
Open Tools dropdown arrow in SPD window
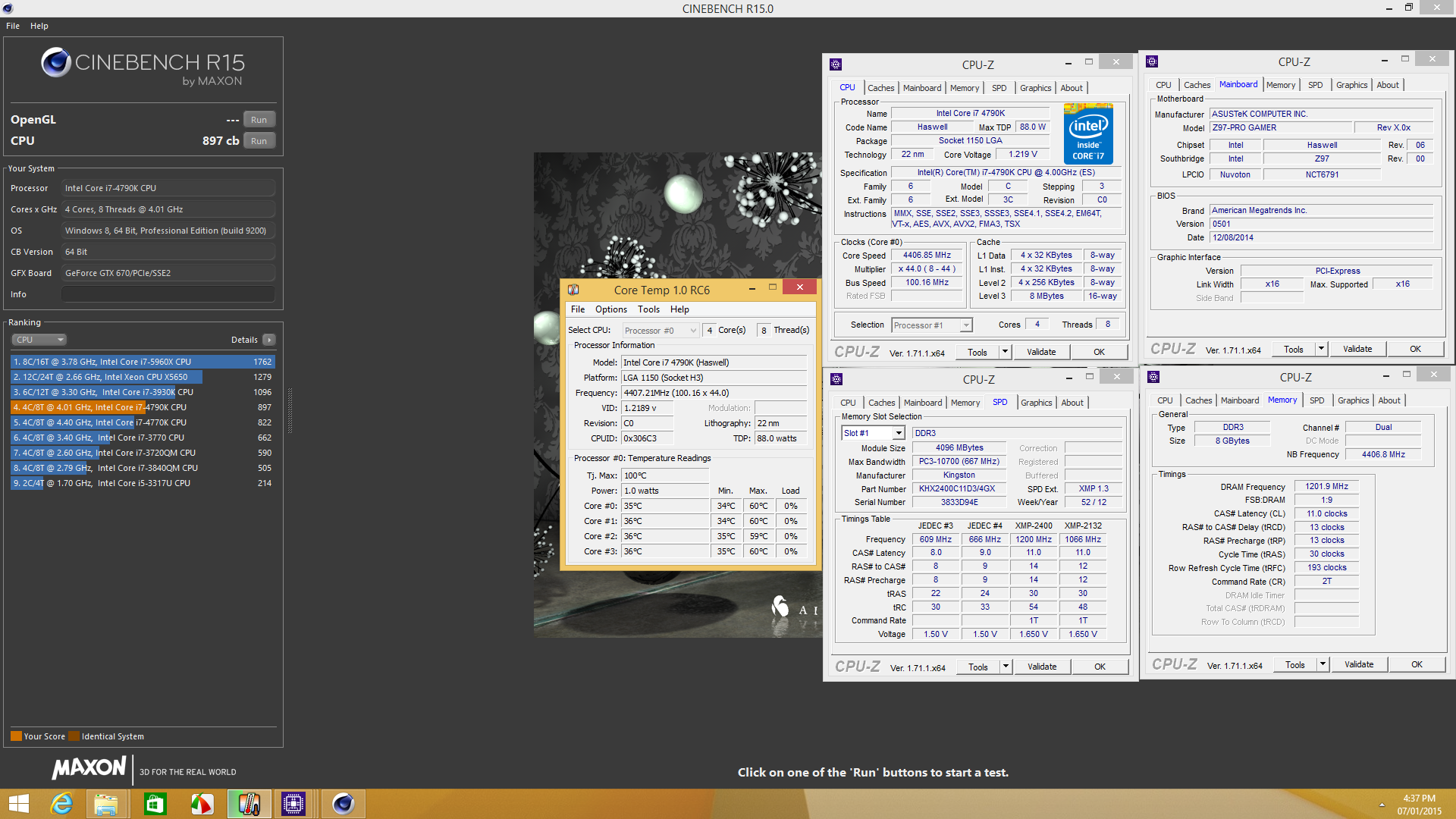point(1006,667)
